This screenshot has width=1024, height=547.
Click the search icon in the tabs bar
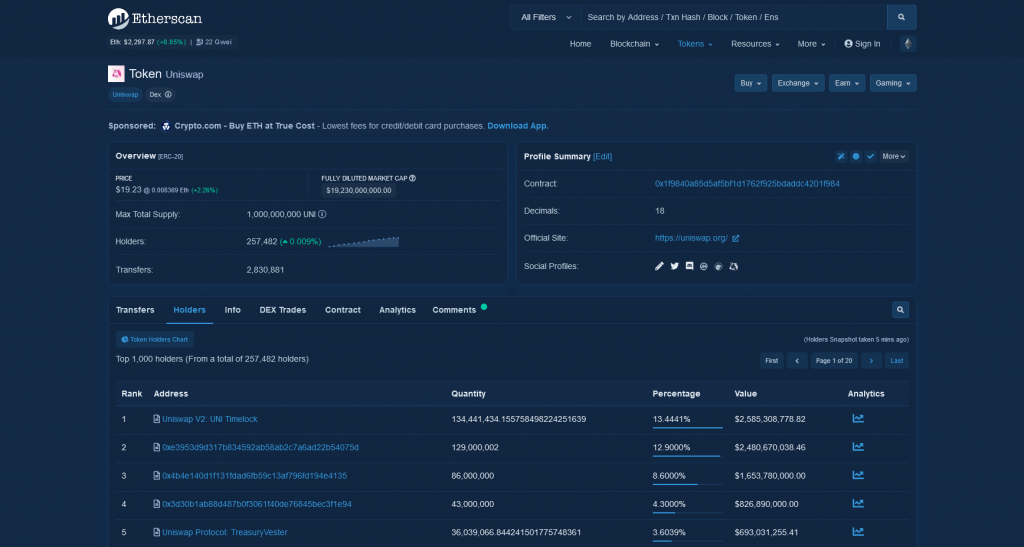[900, 310]
